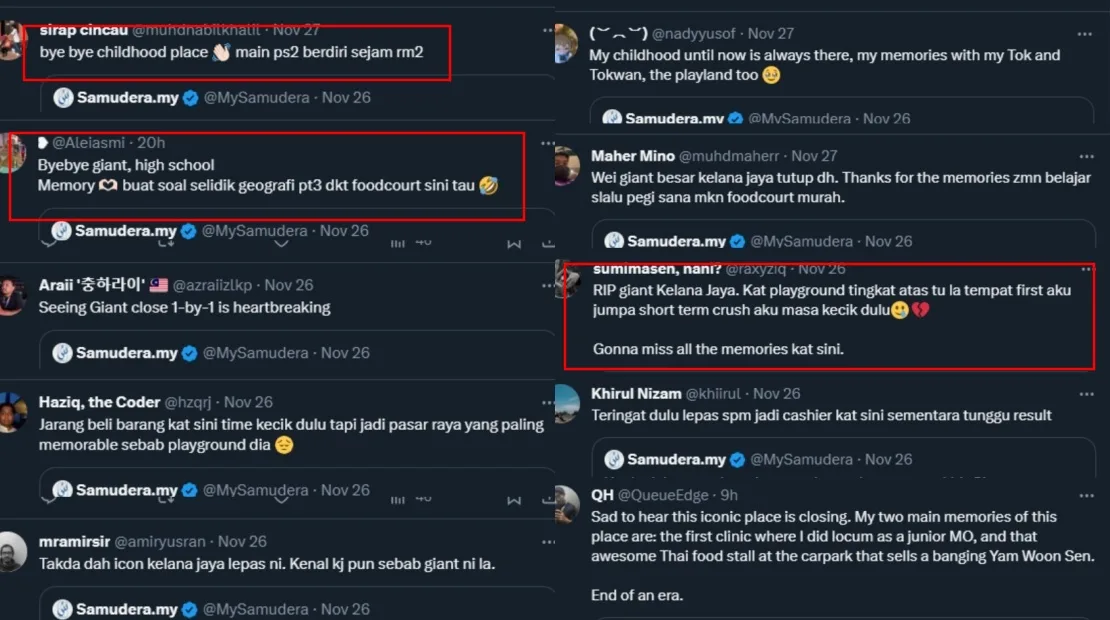Open Haziq, the Coder's profile name

click(99, 402)
